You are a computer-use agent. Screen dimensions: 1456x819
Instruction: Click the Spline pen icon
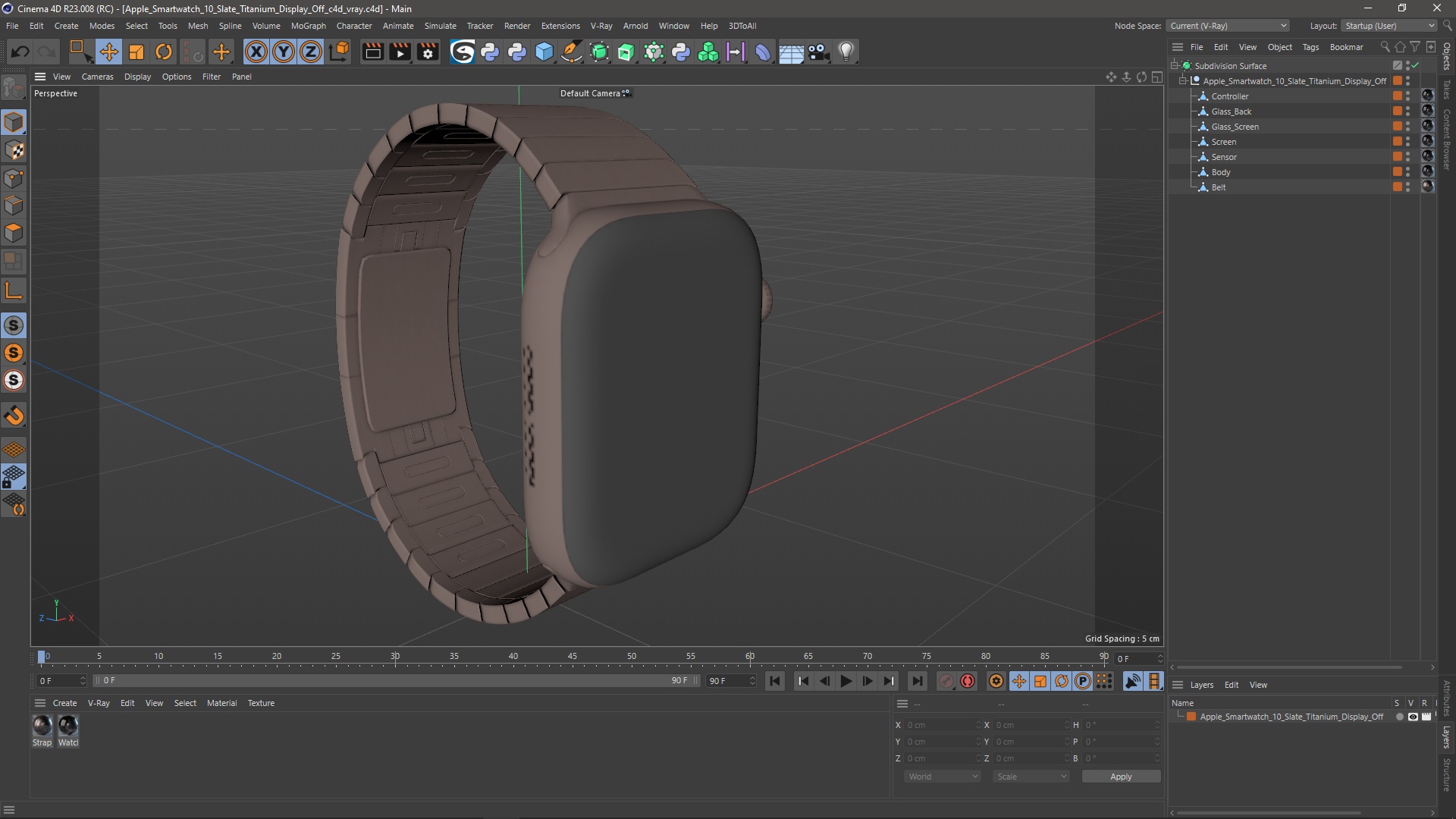pyautogui.click(x=572, y=52)
